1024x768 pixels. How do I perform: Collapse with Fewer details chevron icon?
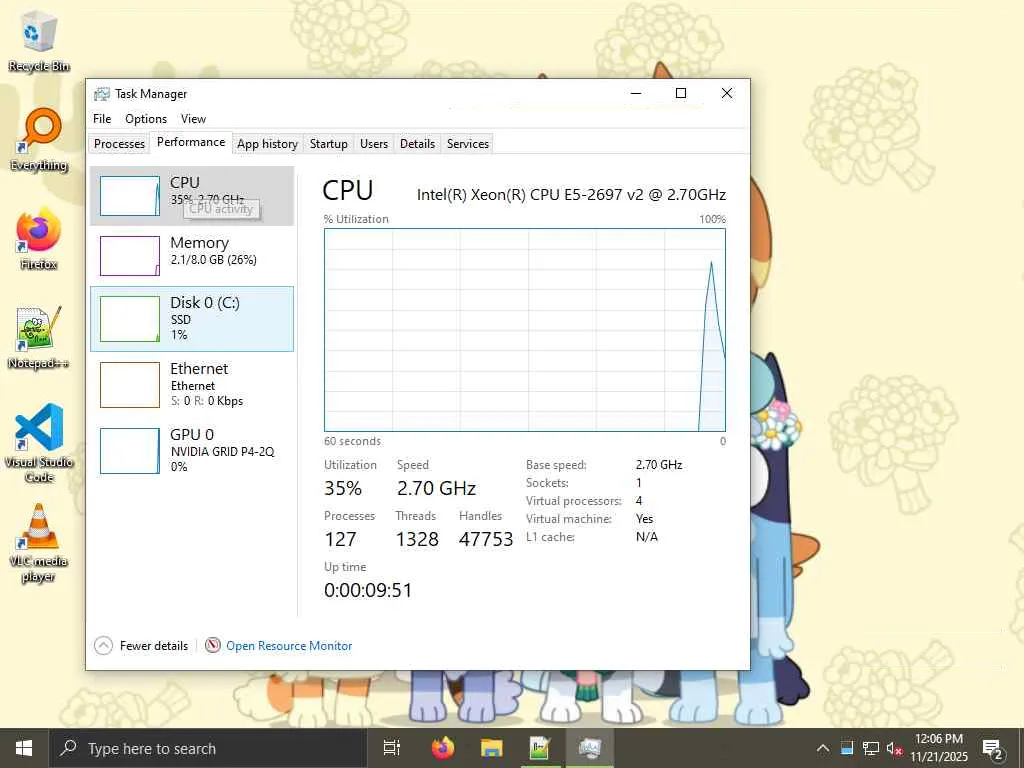click(103, 645)
